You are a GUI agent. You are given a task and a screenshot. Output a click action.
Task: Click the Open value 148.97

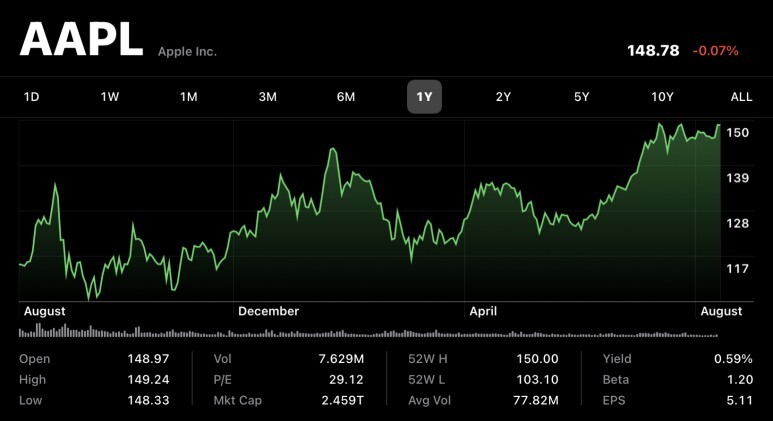[148, 358]
